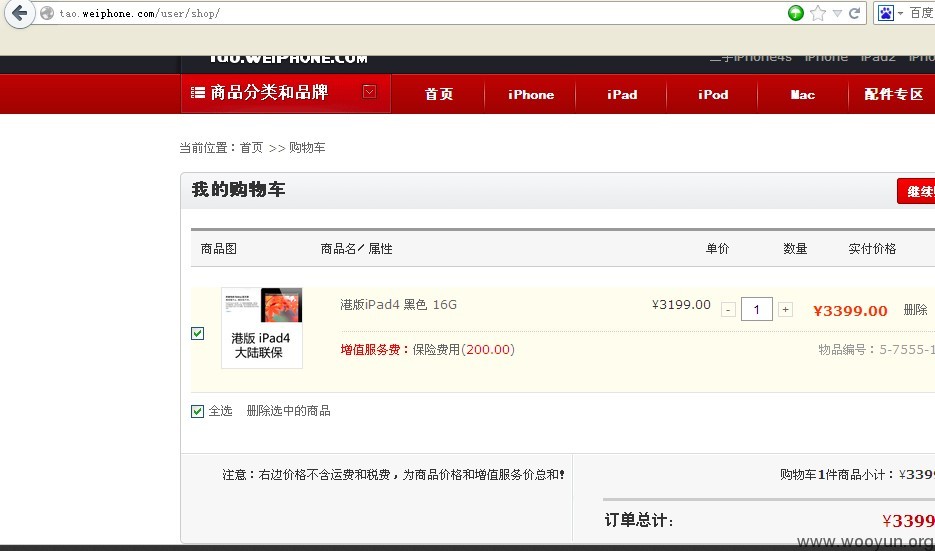
Task: Open the iPod navigation tab
Action: click(x=713, y=94)
